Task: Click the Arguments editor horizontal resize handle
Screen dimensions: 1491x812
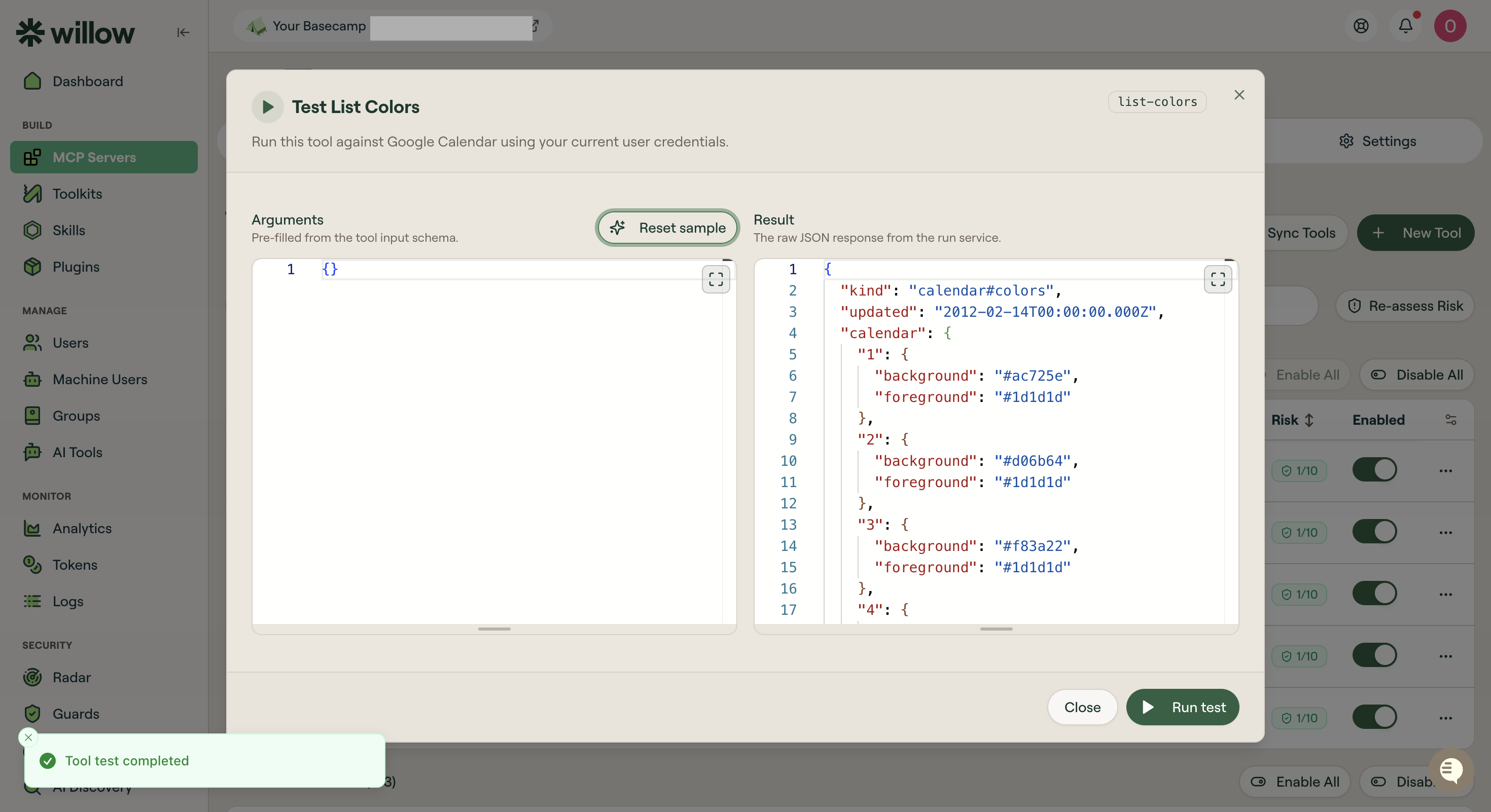Action: pos(494,629)
